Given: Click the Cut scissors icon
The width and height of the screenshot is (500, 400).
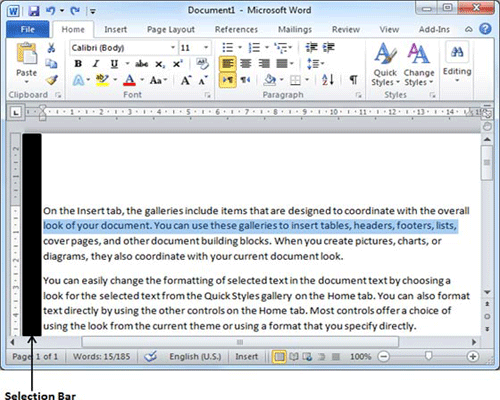Looking at the screenshot, I should tap(51, 48).
